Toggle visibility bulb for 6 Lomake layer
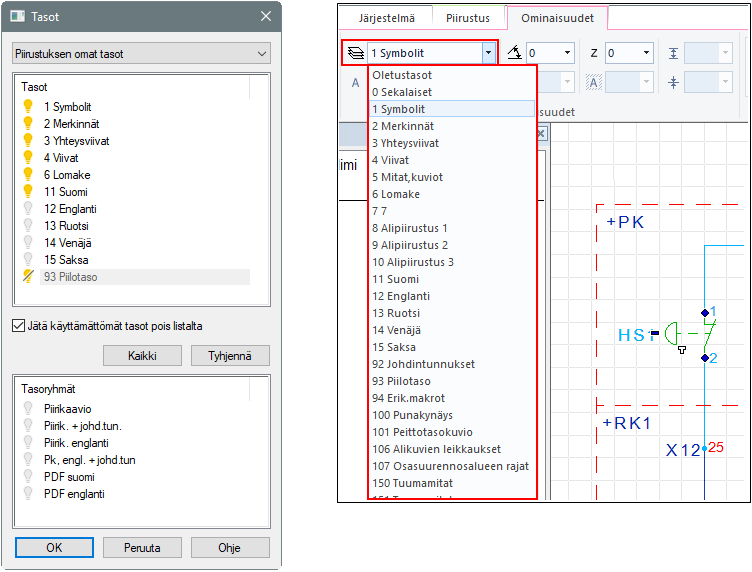 tap(28, 174)
